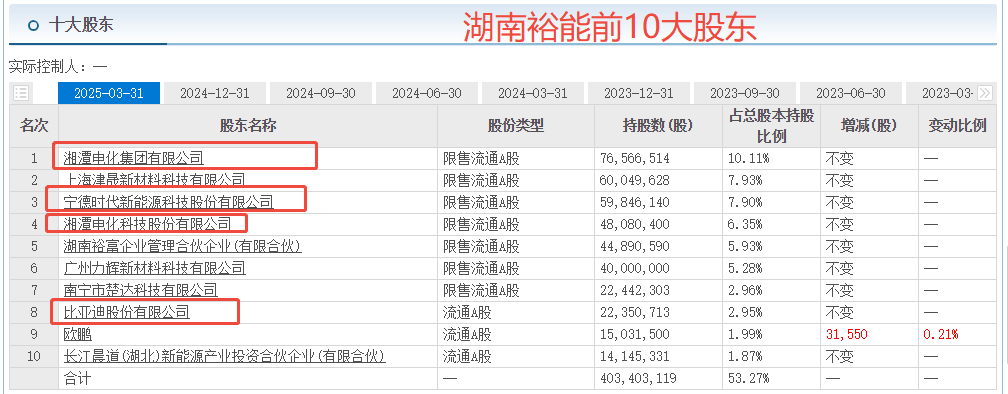Click 限售流通A股 in 湘潭电化集团 row
This screenshot has height=394, width=1008.
481,158
